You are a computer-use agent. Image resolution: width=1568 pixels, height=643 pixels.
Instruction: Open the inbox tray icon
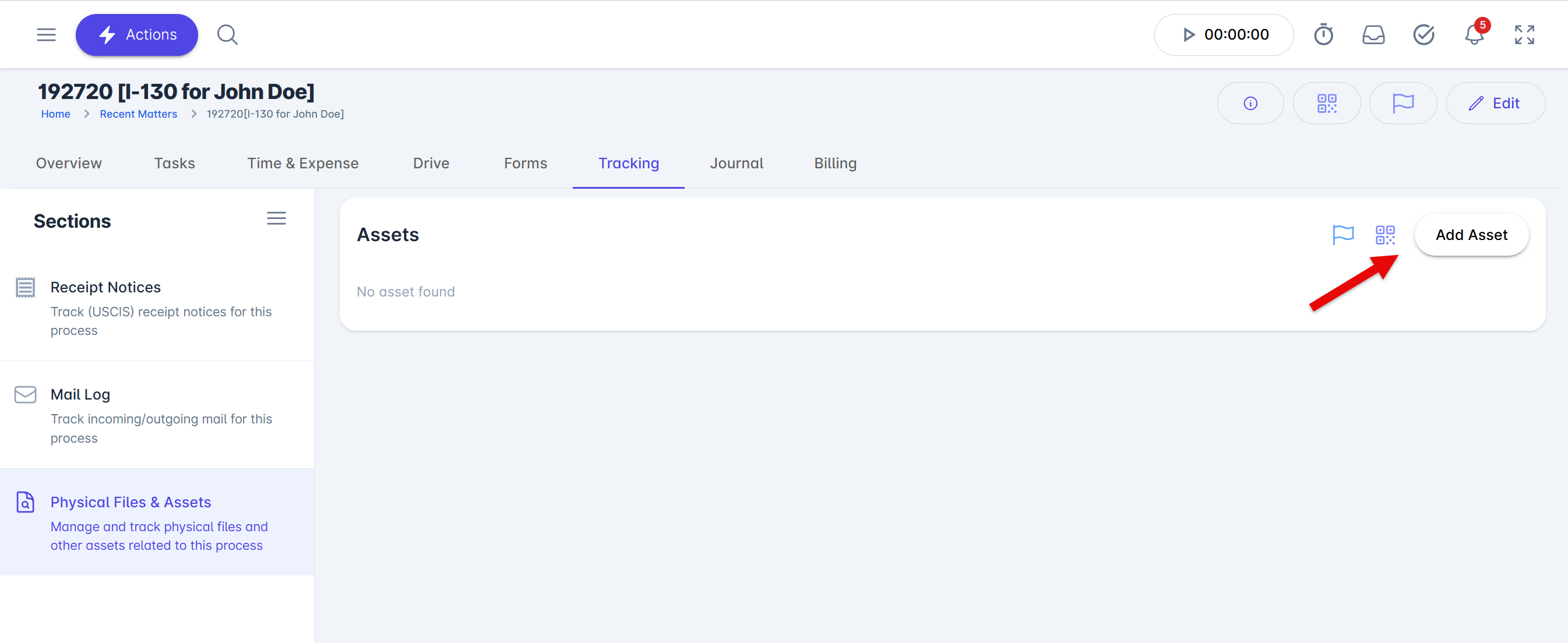tap(1373, 35)
